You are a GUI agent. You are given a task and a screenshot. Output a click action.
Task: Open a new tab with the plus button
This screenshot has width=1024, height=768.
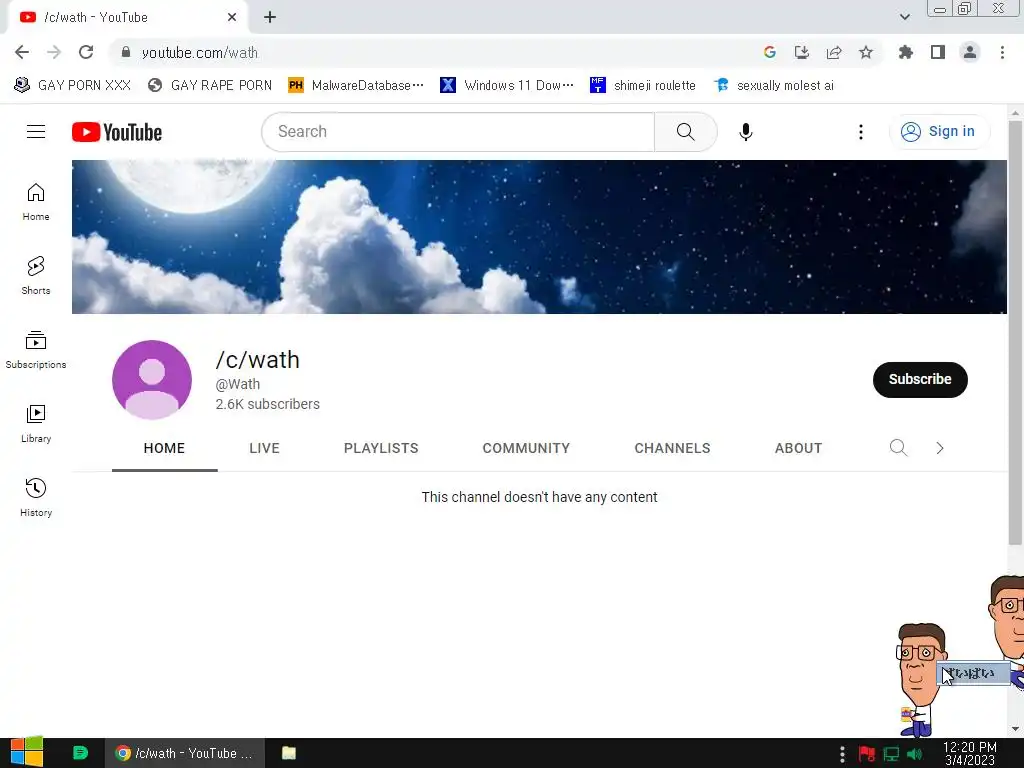(270, 17)
